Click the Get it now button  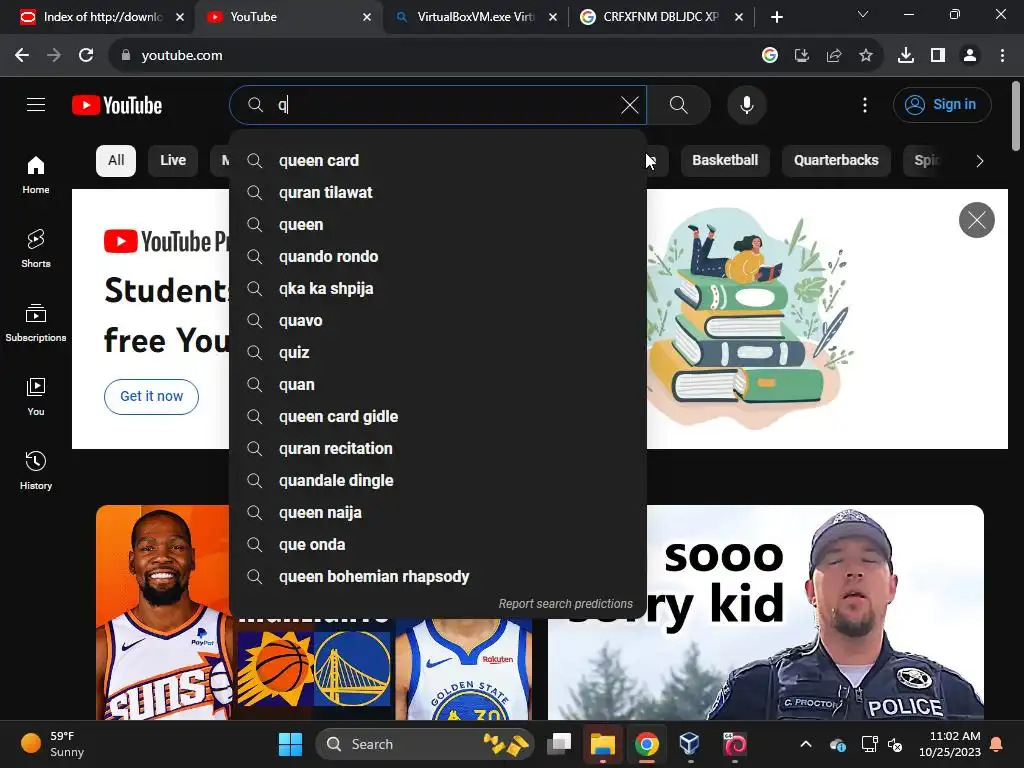[152, 396]
